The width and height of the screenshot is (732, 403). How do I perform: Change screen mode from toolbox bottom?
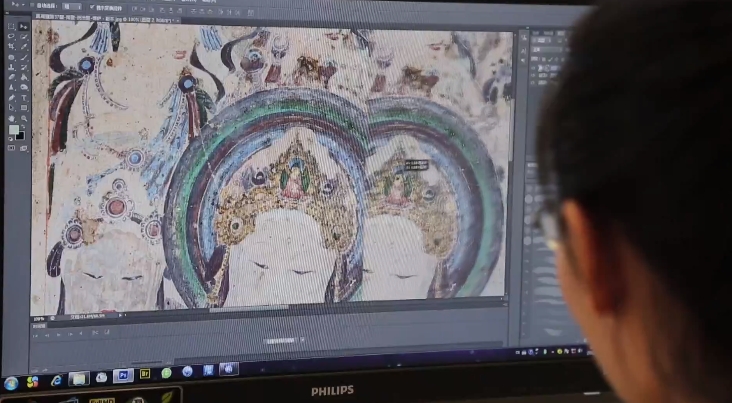tap(23, 148)
